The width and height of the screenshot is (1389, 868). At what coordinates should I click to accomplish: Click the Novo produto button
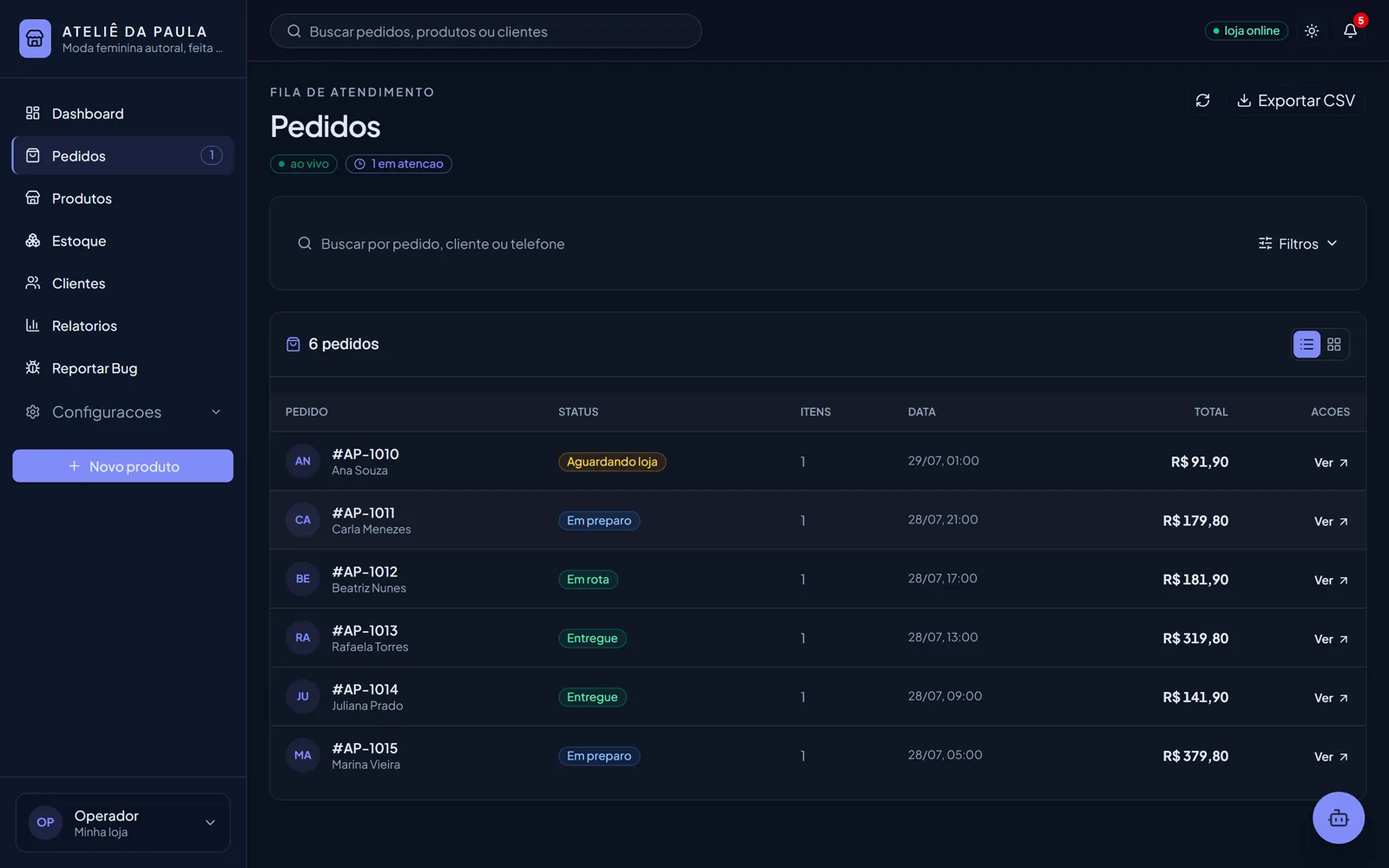coord(122,466)
